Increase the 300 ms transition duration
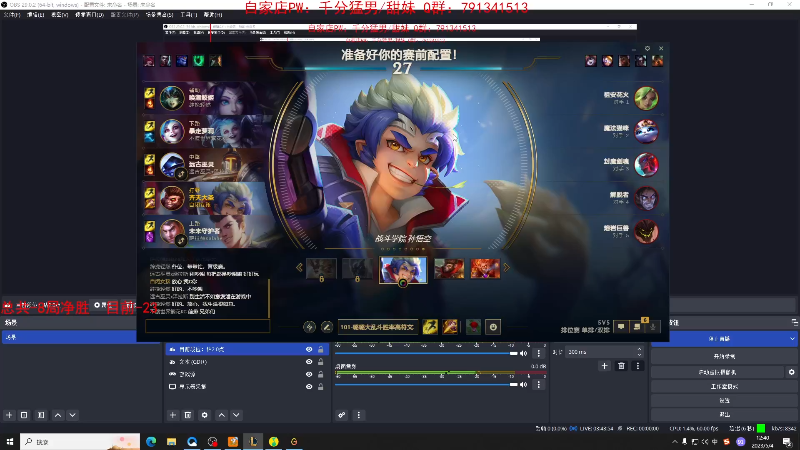The image size is (800, 450). click(639, 349)
